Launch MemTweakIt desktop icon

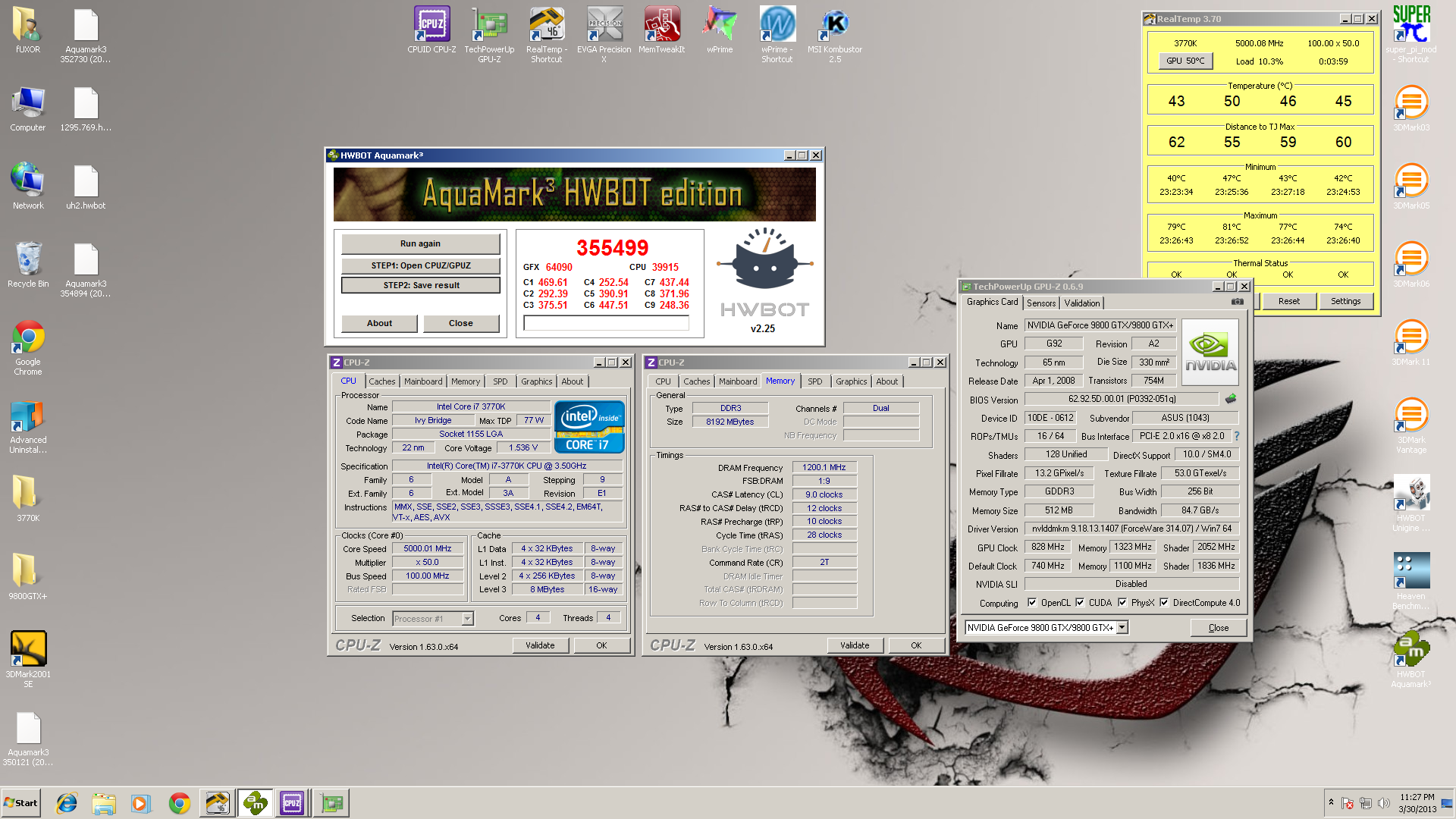pos(661,30)
